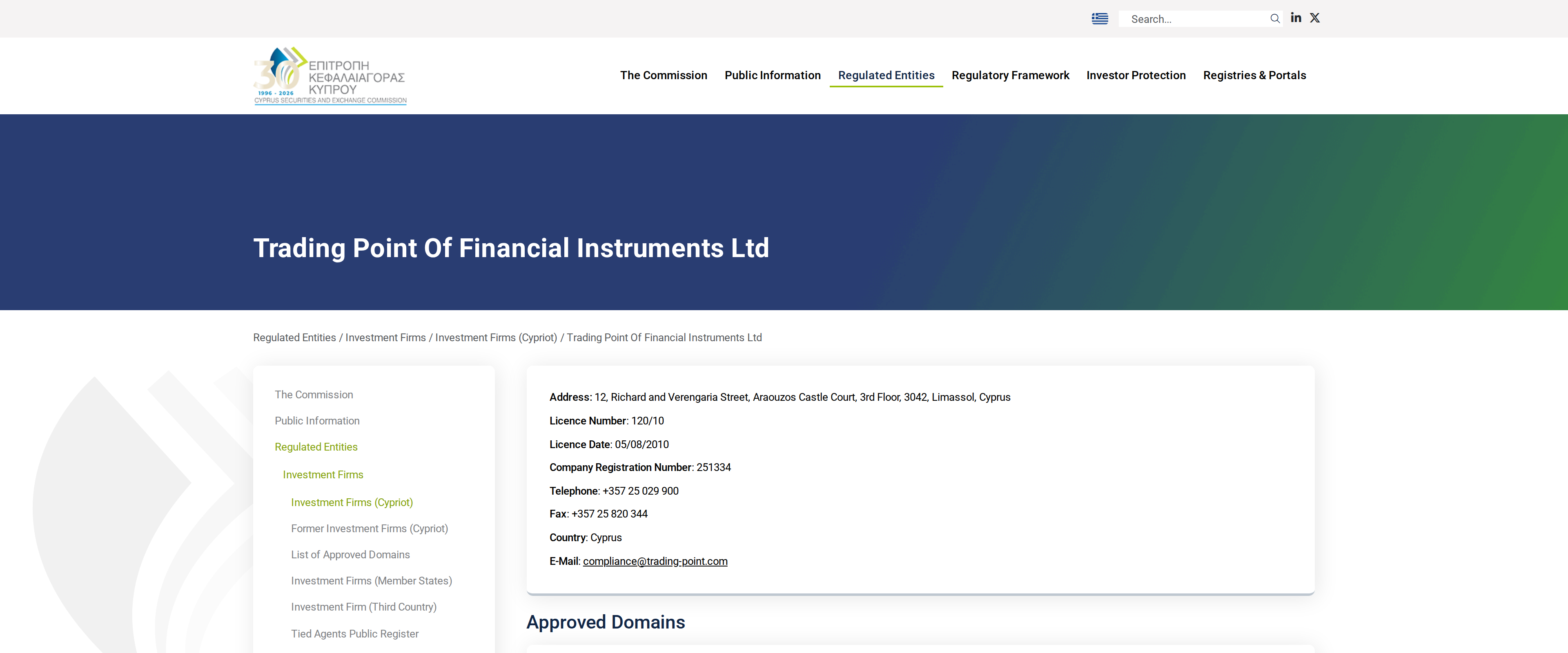Screen dimensions: 1568x653
Task: Open the X (Twitter) icon link
Action: coord(1315,18)
